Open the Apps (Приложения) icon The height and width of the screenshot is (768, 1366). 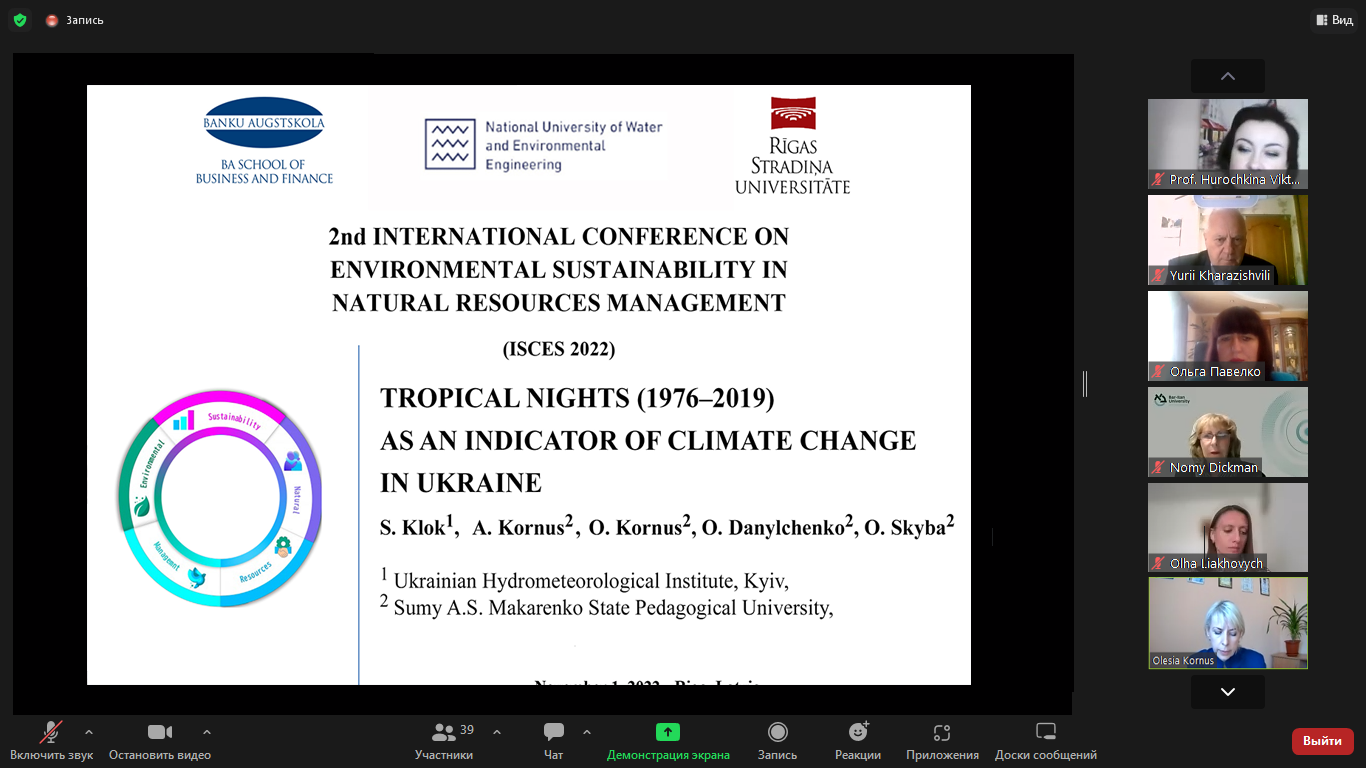(x=942, y=733)
